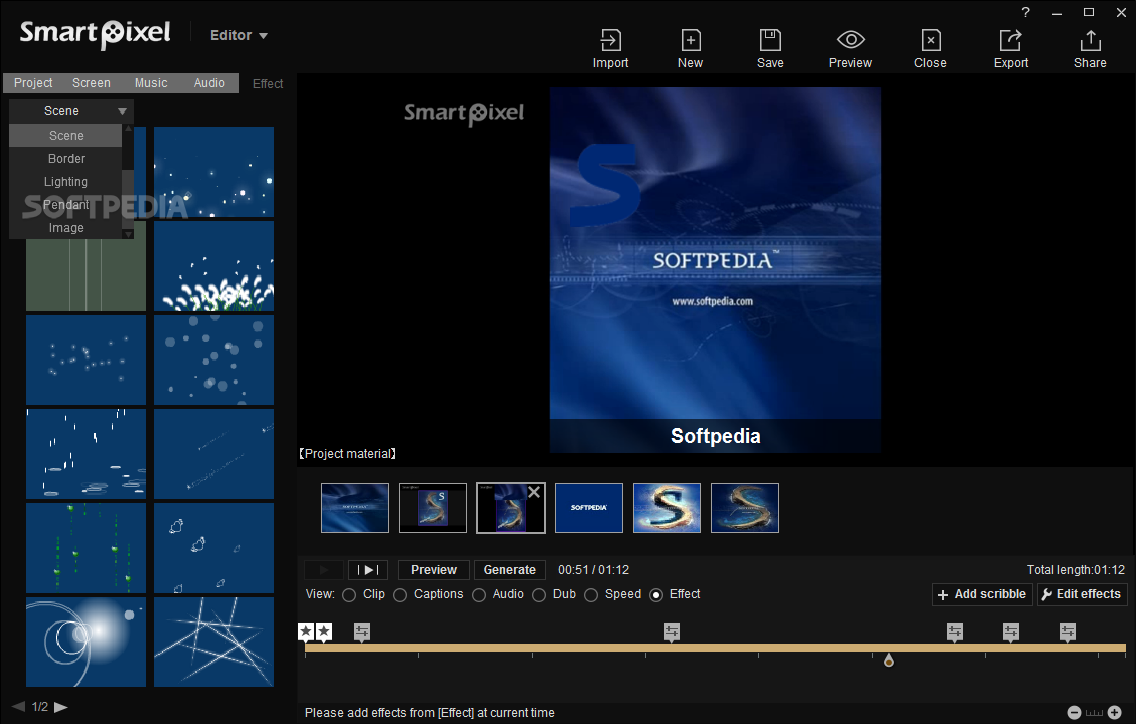This screenshot has width=1136, height=724.
Task: Switch to the Effect tab
Action: (267, 83)
